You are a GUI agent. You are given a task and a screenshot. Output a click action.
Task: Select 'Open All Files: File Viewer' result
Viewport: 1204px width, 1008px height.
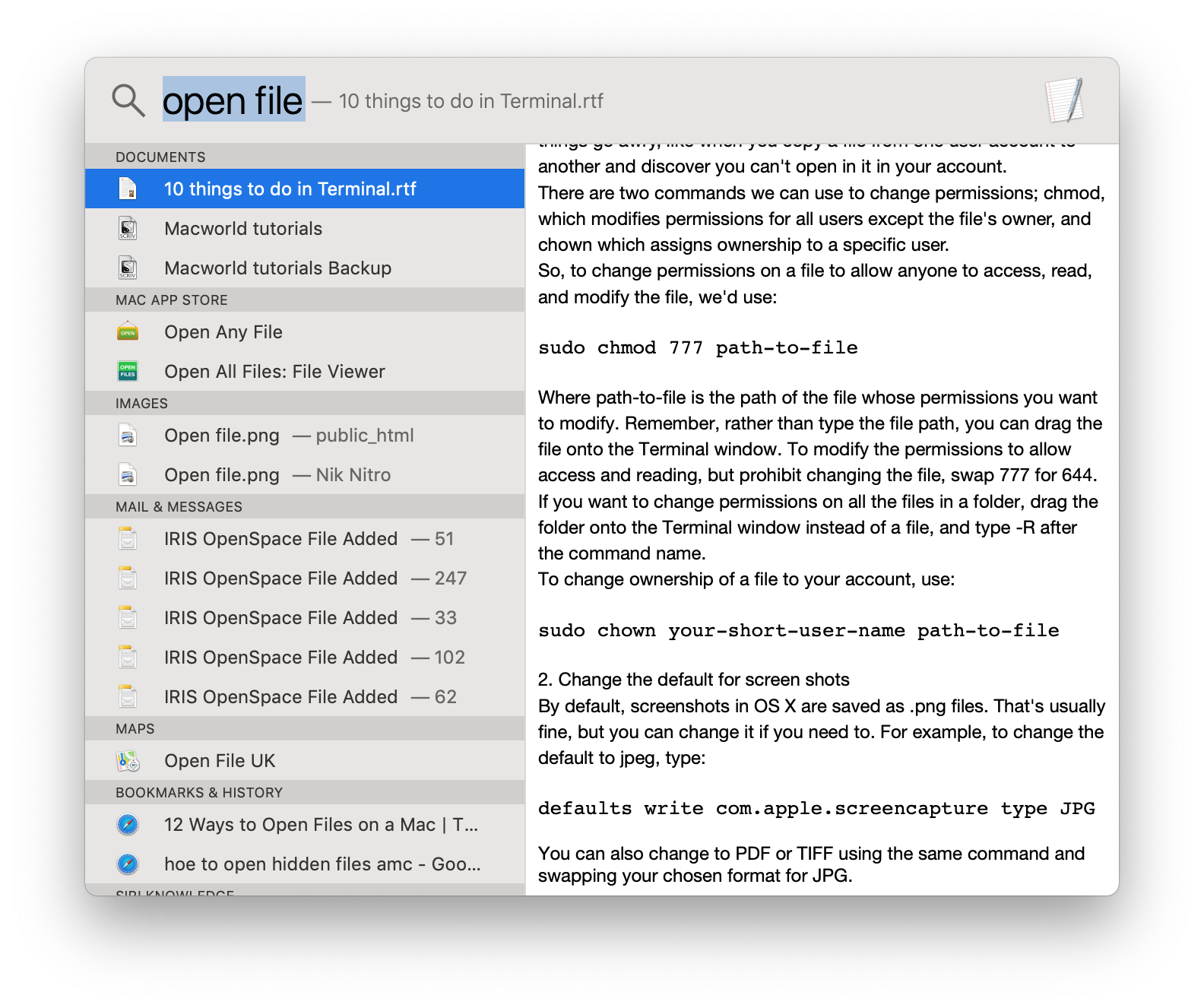point(305,371)
